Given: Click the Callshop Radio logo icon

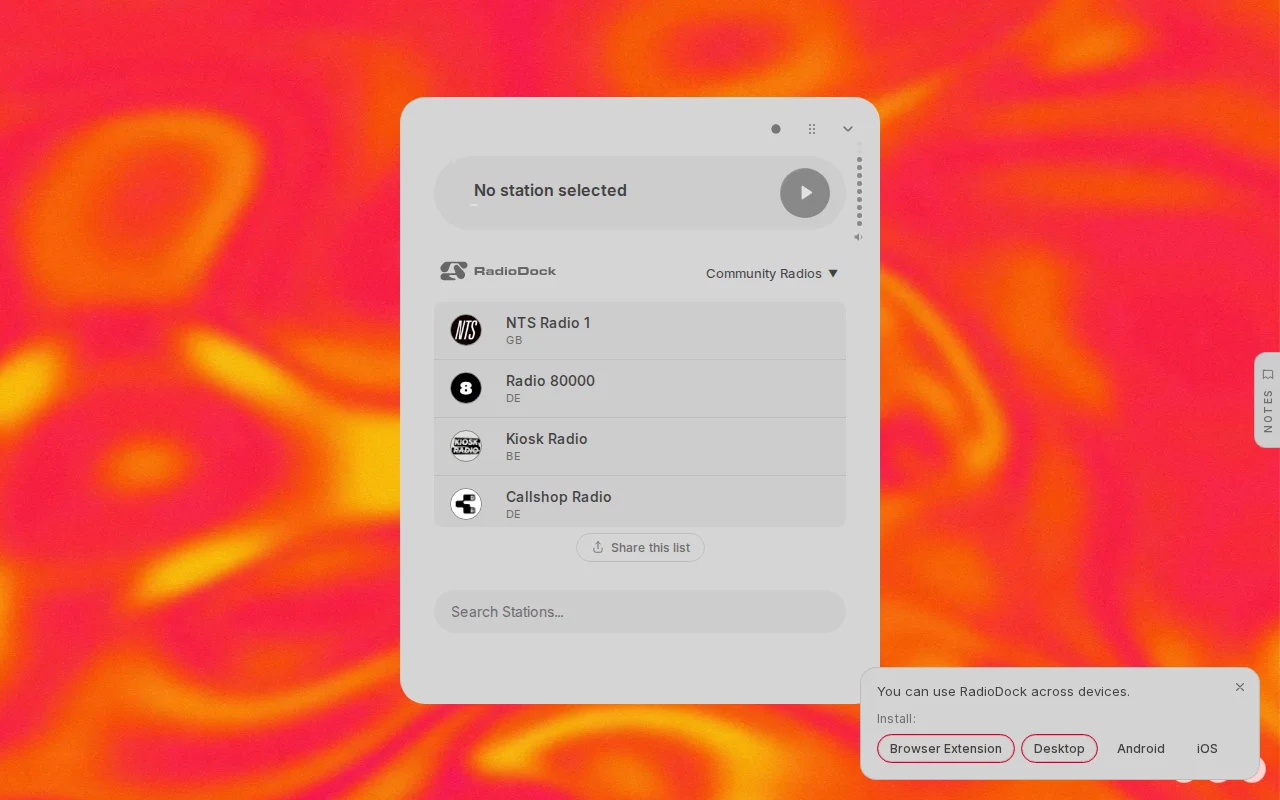Looking at the screenshot, I should (466, 504).
